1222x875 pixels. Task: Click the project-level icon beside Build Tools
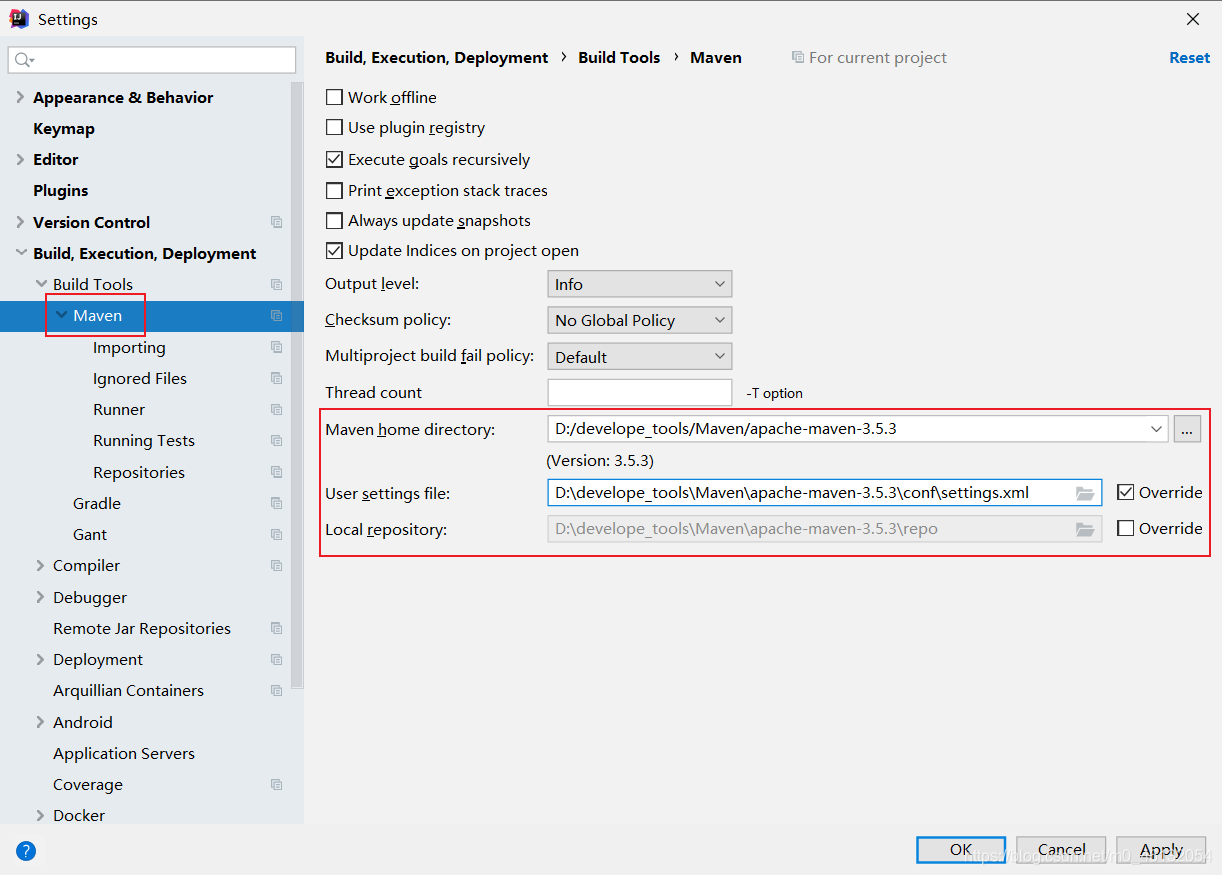point(277,284)
